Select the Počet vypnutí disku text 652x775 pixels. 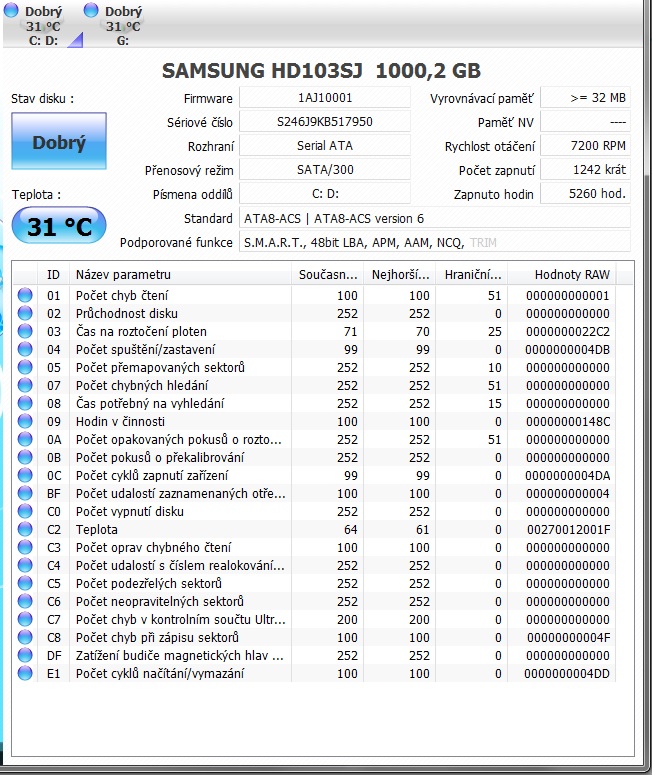(130, 511)
